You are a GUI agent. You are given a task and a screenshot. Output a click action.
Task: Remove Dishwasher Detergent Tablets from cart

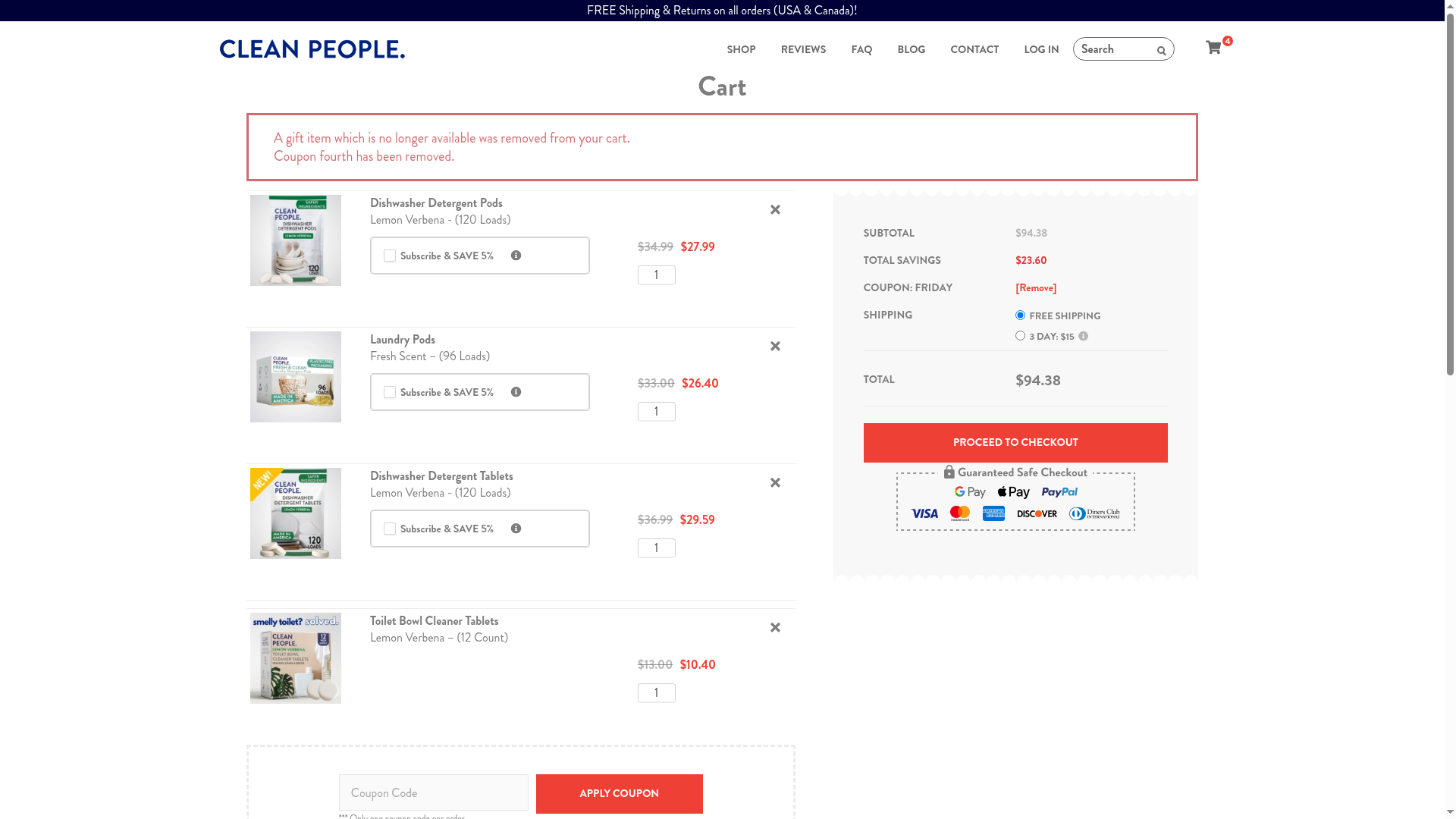pos(775,483)
